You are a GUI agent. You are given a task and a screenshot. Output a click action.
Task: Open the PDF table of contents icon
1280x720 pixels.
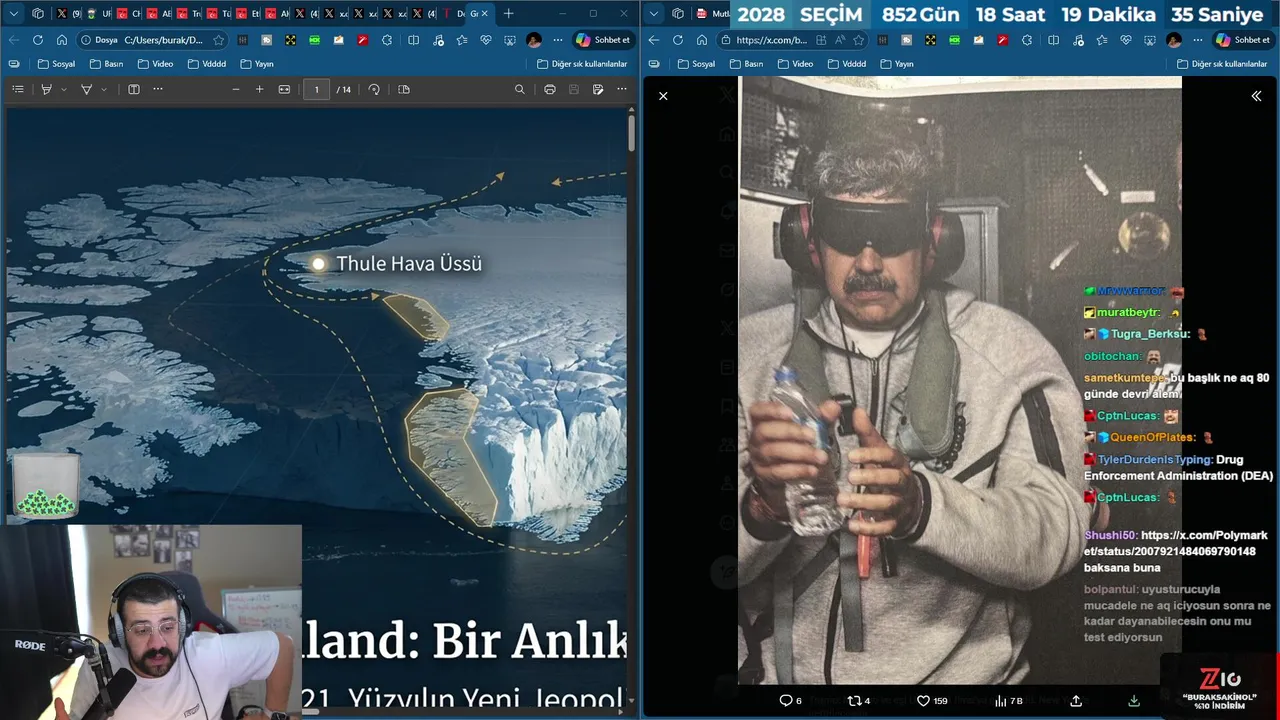coord(18,89)
